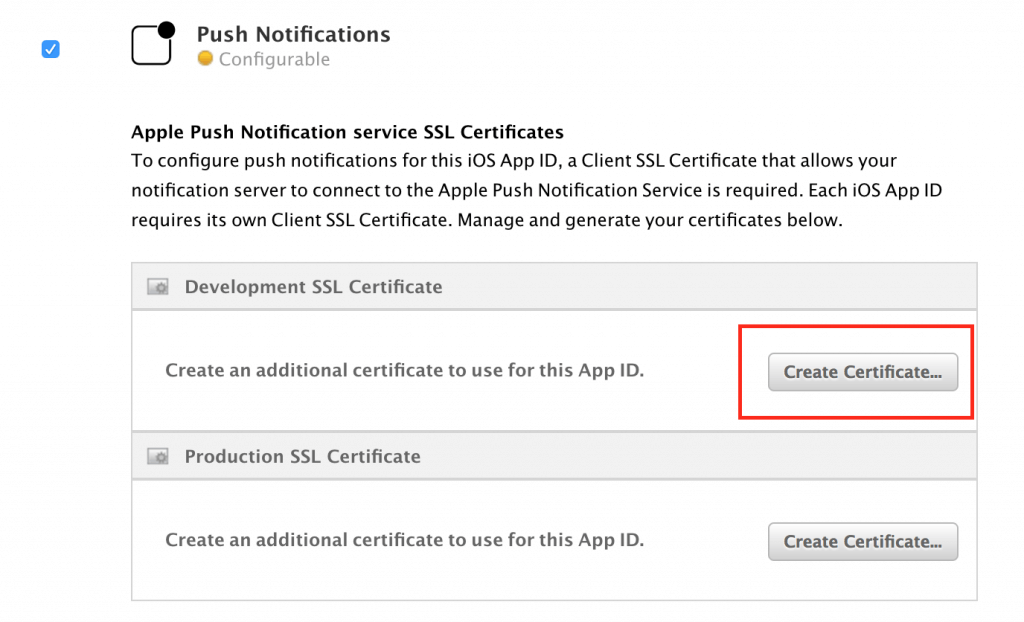
Task: Click the certificate image icon beside Production SSL
Action: coord(157,456)
